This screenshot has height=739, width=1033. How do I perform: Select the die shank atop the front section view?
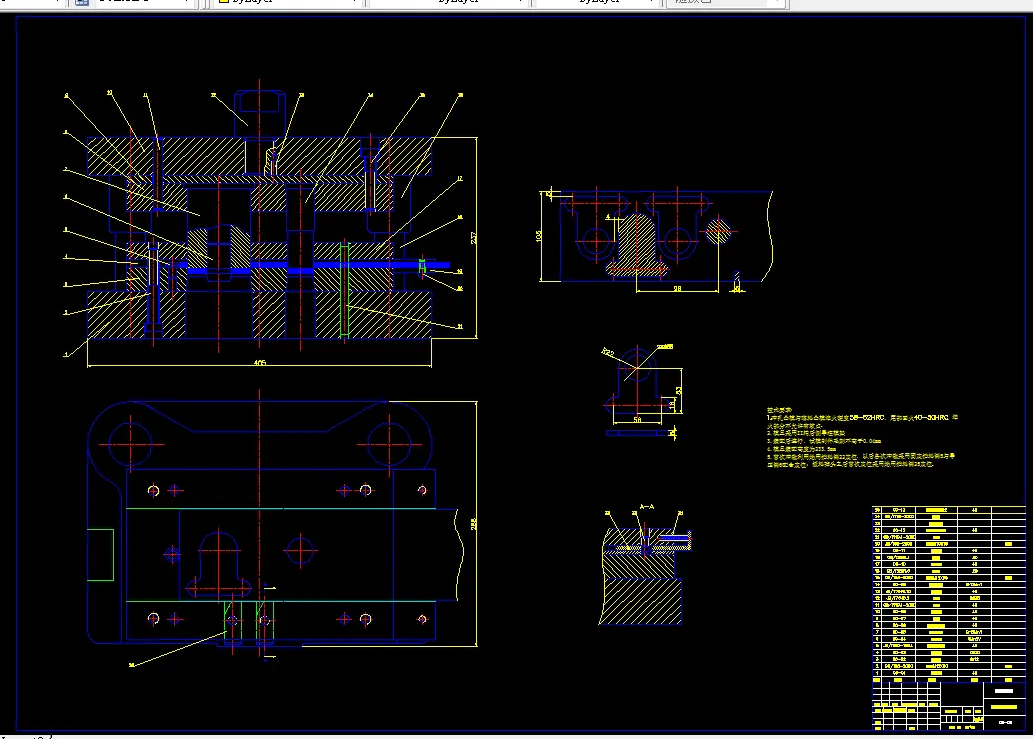point(260,114)
